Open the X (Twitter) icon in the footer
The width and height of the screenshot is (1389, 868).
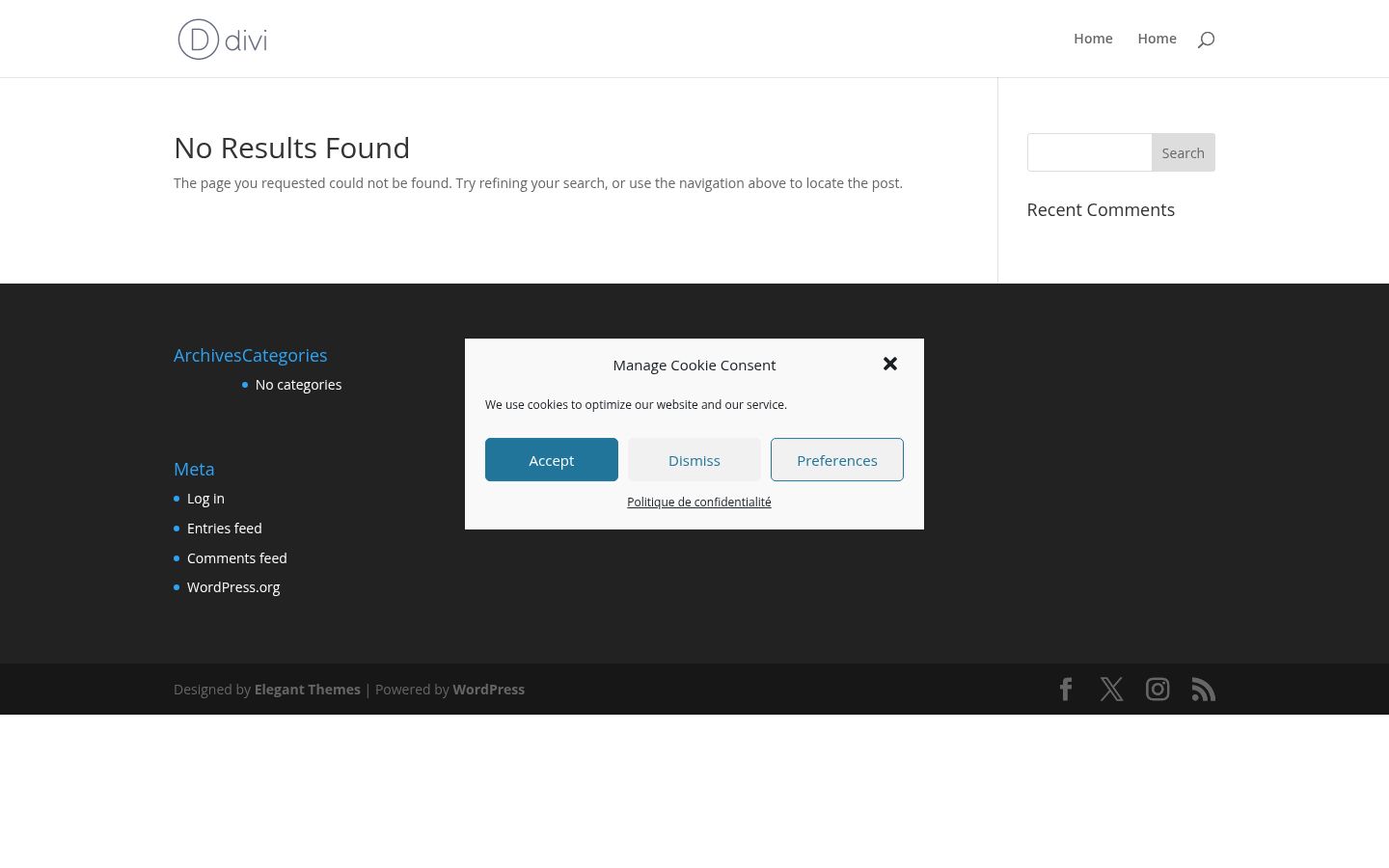click(x=1111, y=689)
